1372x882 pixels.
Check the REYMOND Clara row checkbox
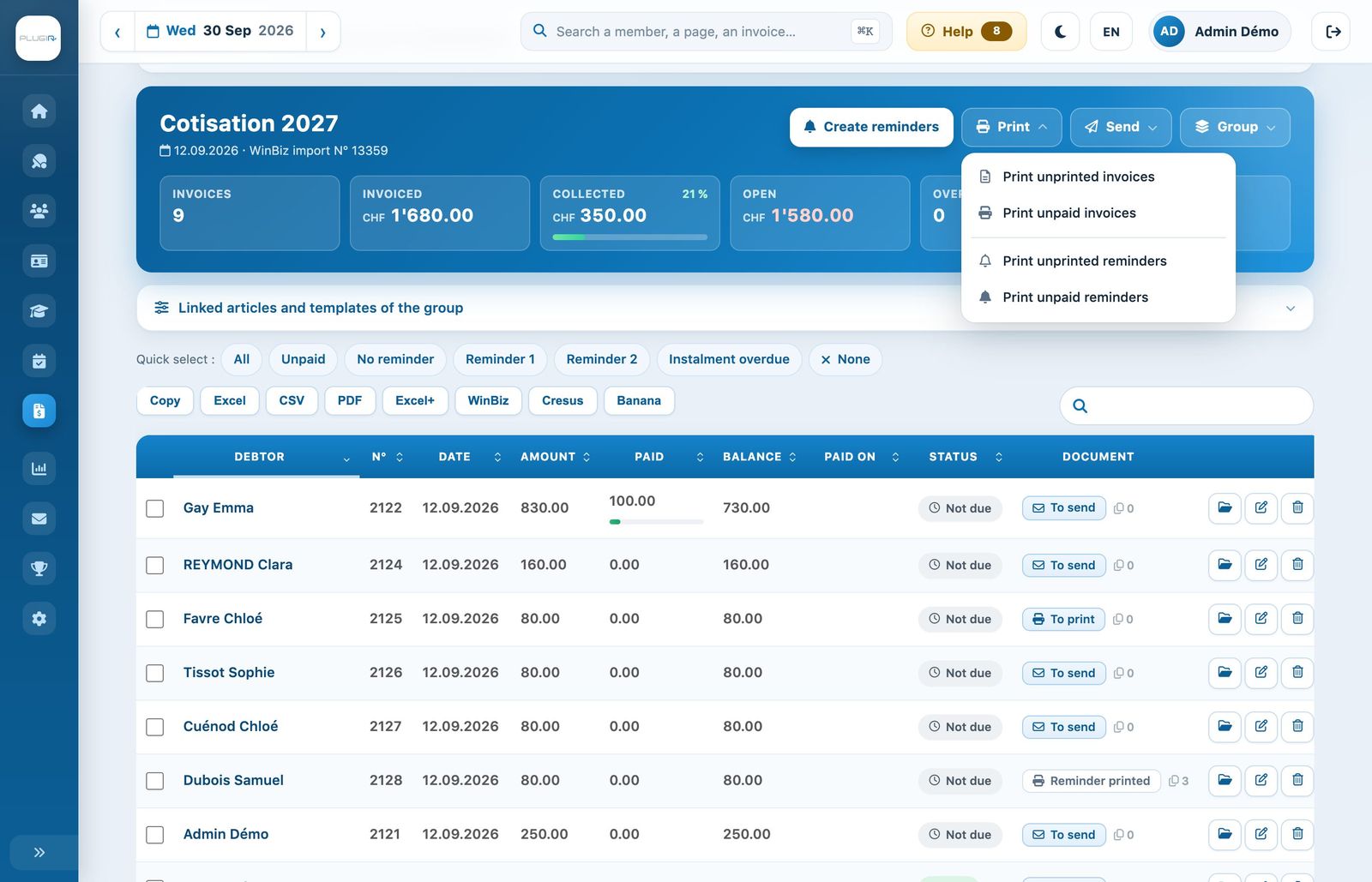(x=155, y=565)
